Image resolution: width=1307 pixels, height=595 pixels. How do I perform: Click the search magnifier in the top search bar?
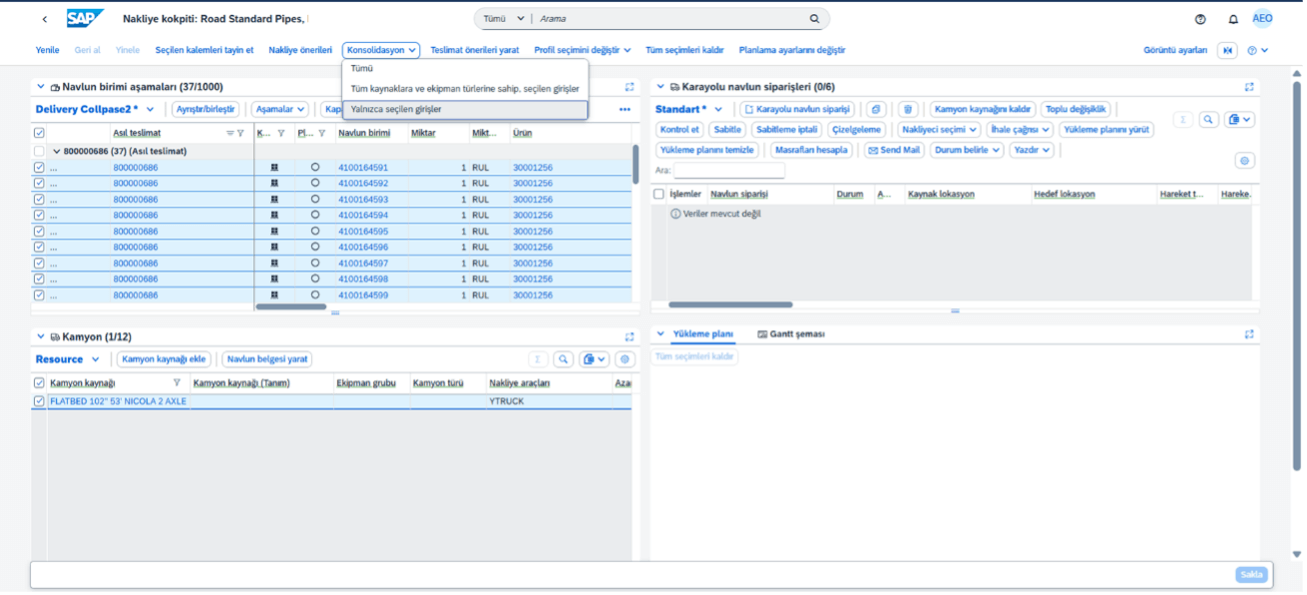(x=814, y=19)
